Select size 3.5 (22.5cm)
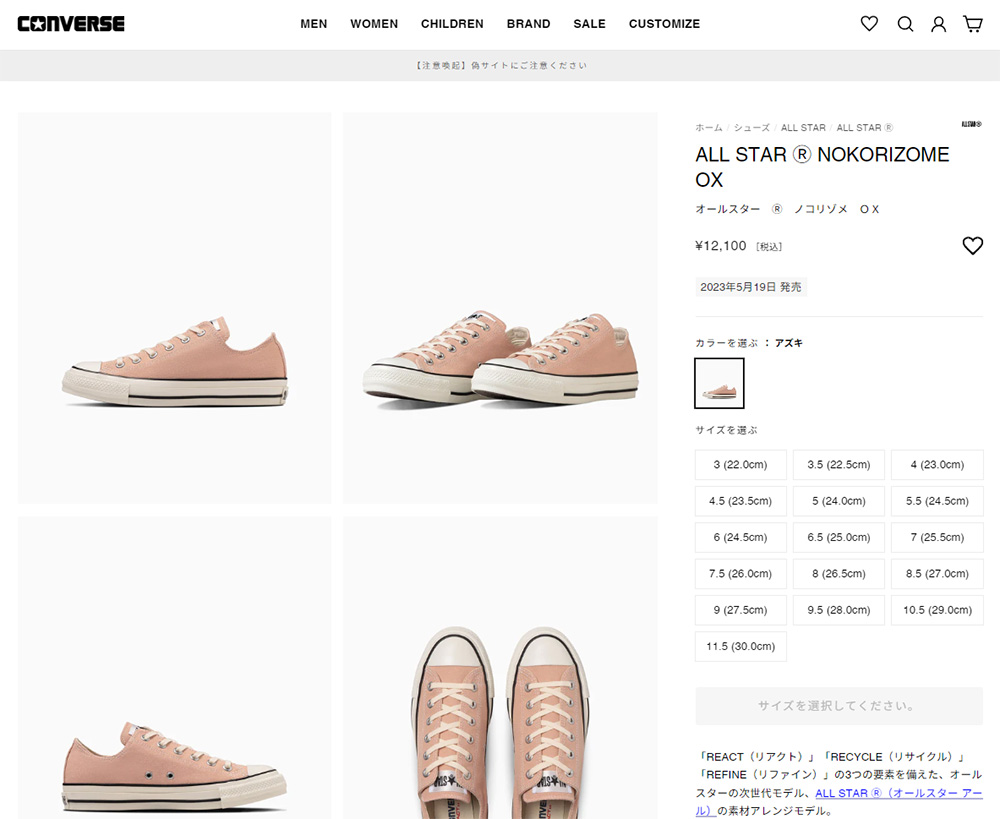This screenshot has width=1000, height=819. (839, 464)
